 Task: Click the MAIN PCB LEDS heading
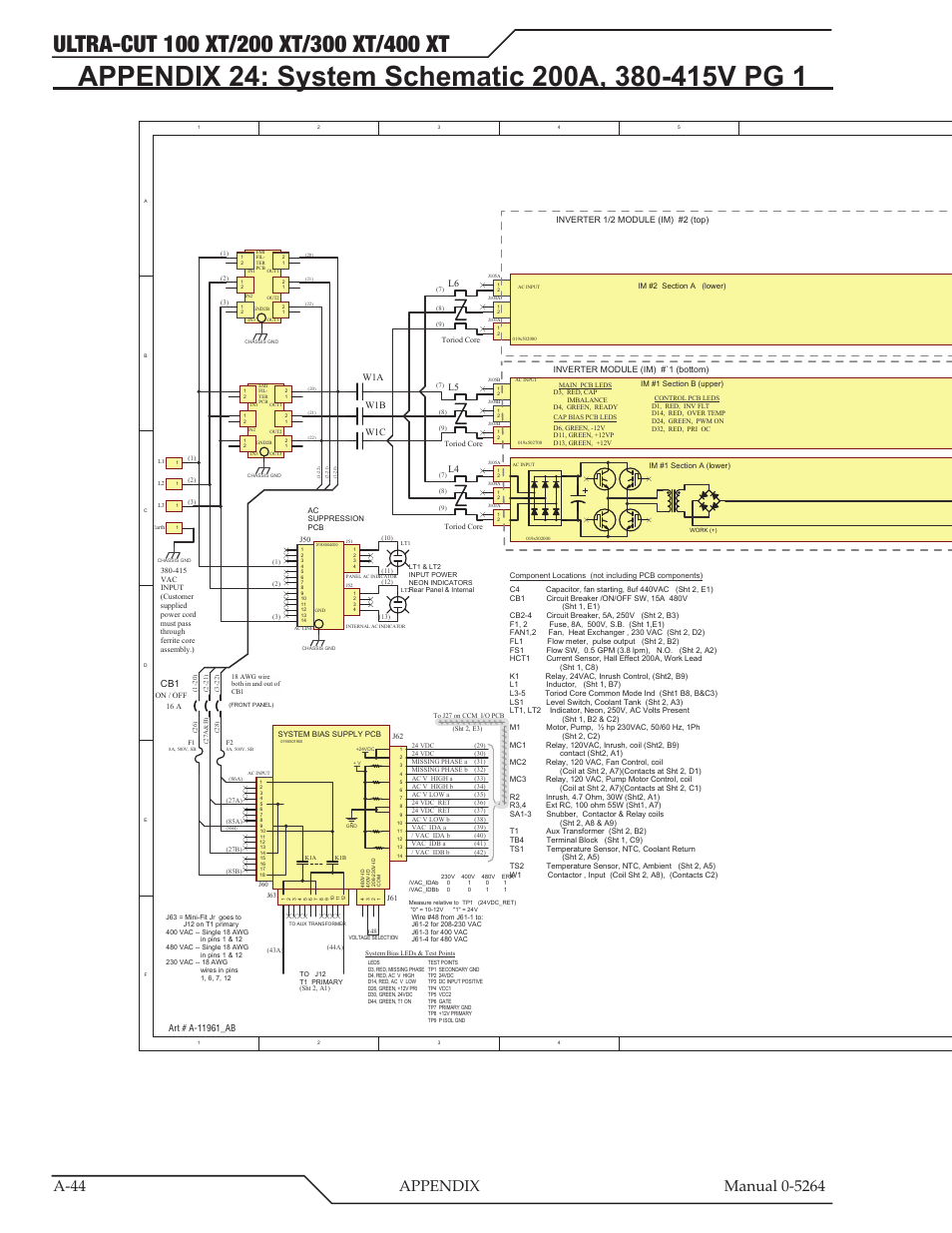[585, 385]
